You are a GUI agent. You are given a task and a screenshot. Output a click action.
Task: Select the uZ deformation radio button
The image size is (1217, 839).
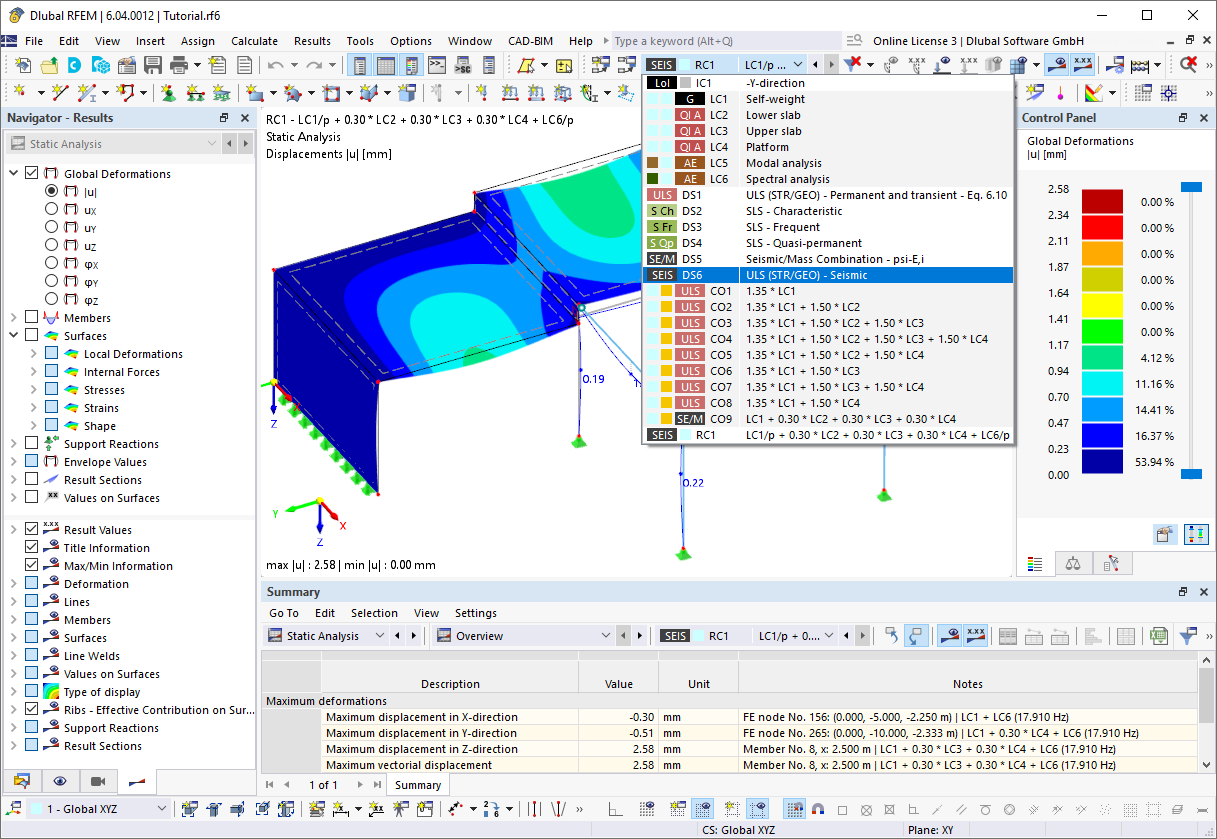click(x=52, y=245)
